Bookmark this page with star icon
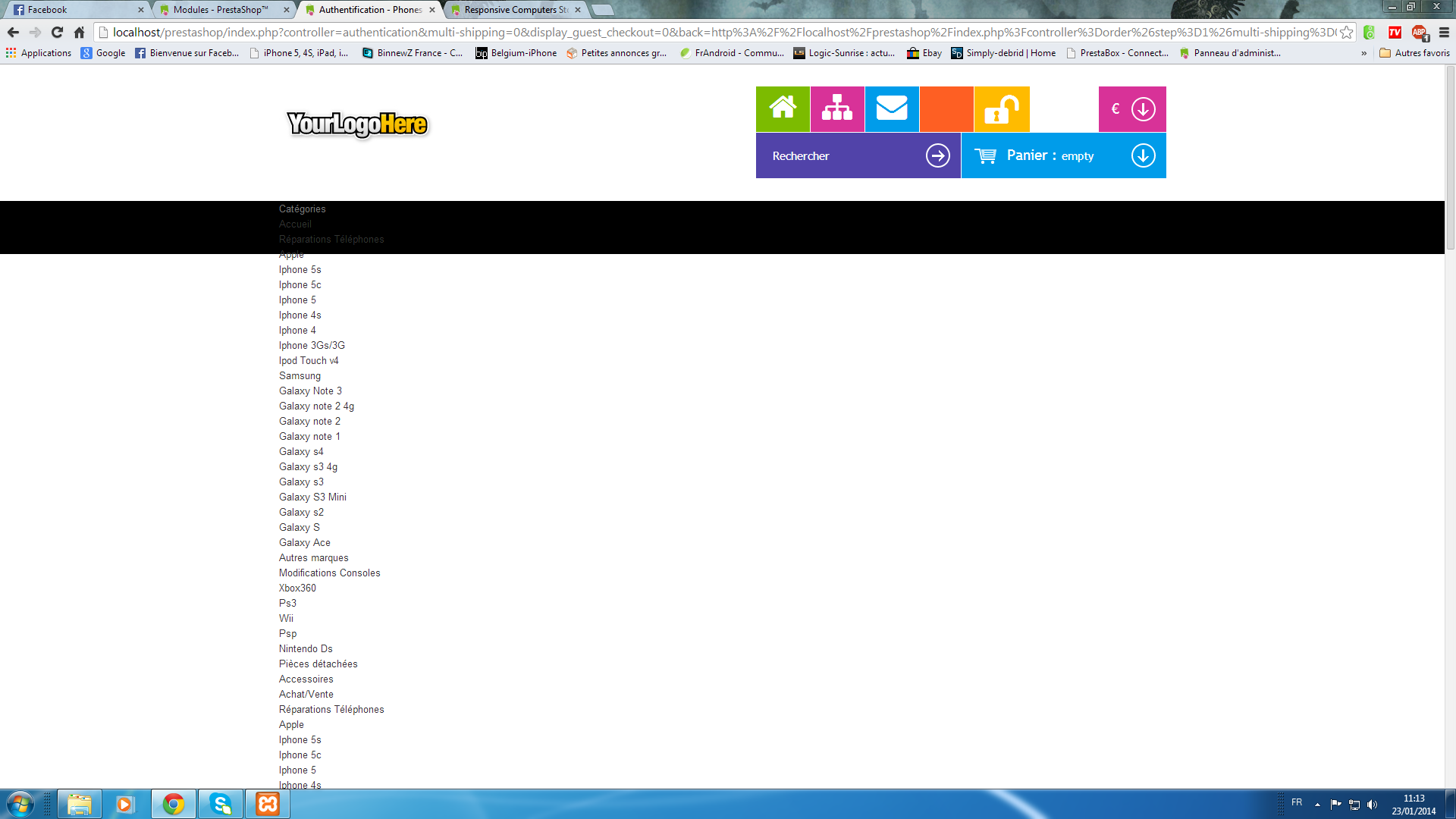This screenshot has width=1456, height=819. (1346, 32)
